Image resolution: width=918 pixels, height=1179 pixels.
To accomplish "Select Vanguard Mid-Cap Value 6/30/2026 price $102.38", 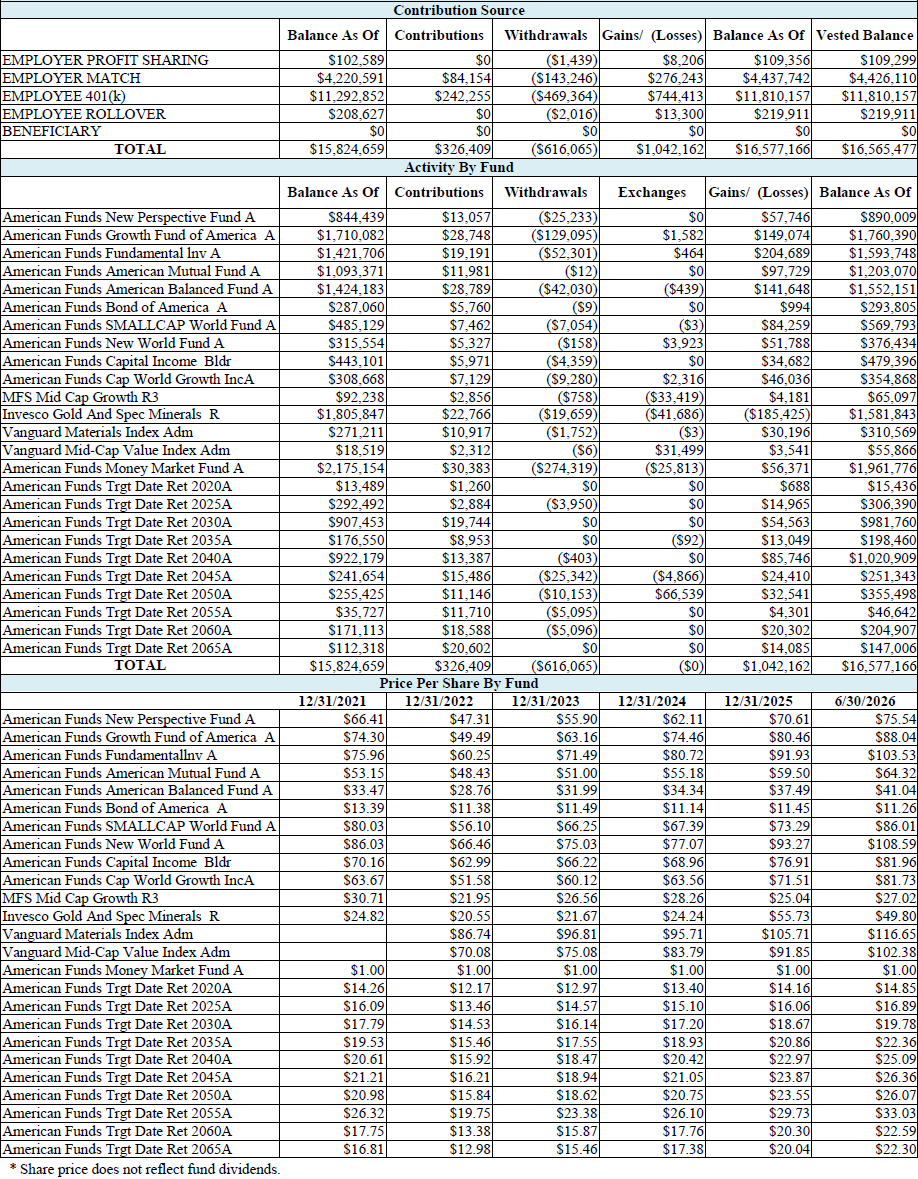I will 892,952.
